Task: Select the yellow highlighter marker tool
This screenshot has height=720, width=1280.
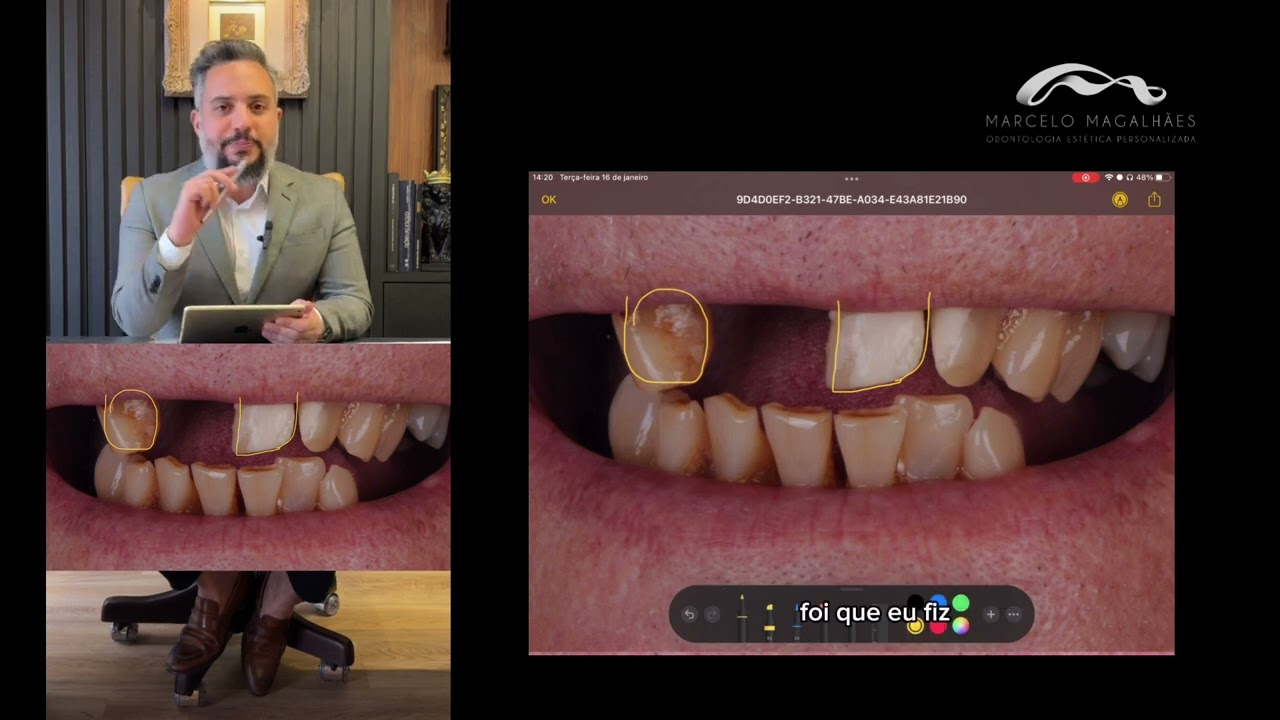Action: [769, 622]
